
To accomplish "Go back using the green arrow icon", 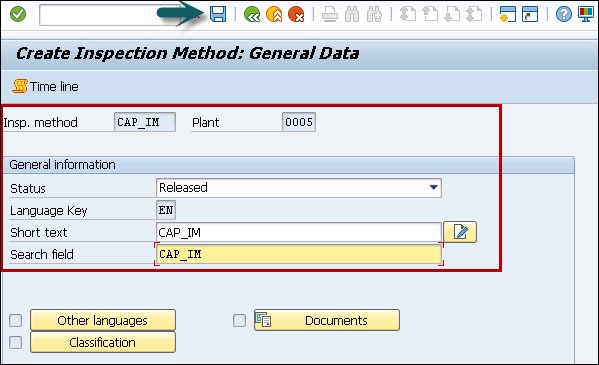I will (252, 15).
